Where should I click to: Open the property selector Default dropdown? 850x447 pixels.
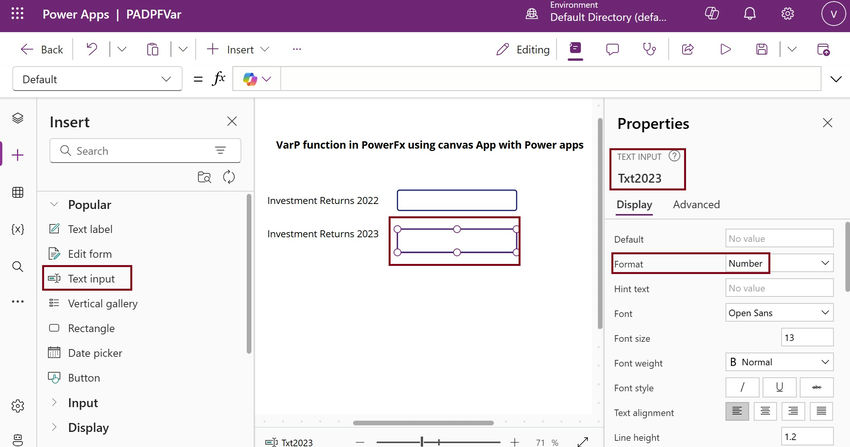point(97,79)
